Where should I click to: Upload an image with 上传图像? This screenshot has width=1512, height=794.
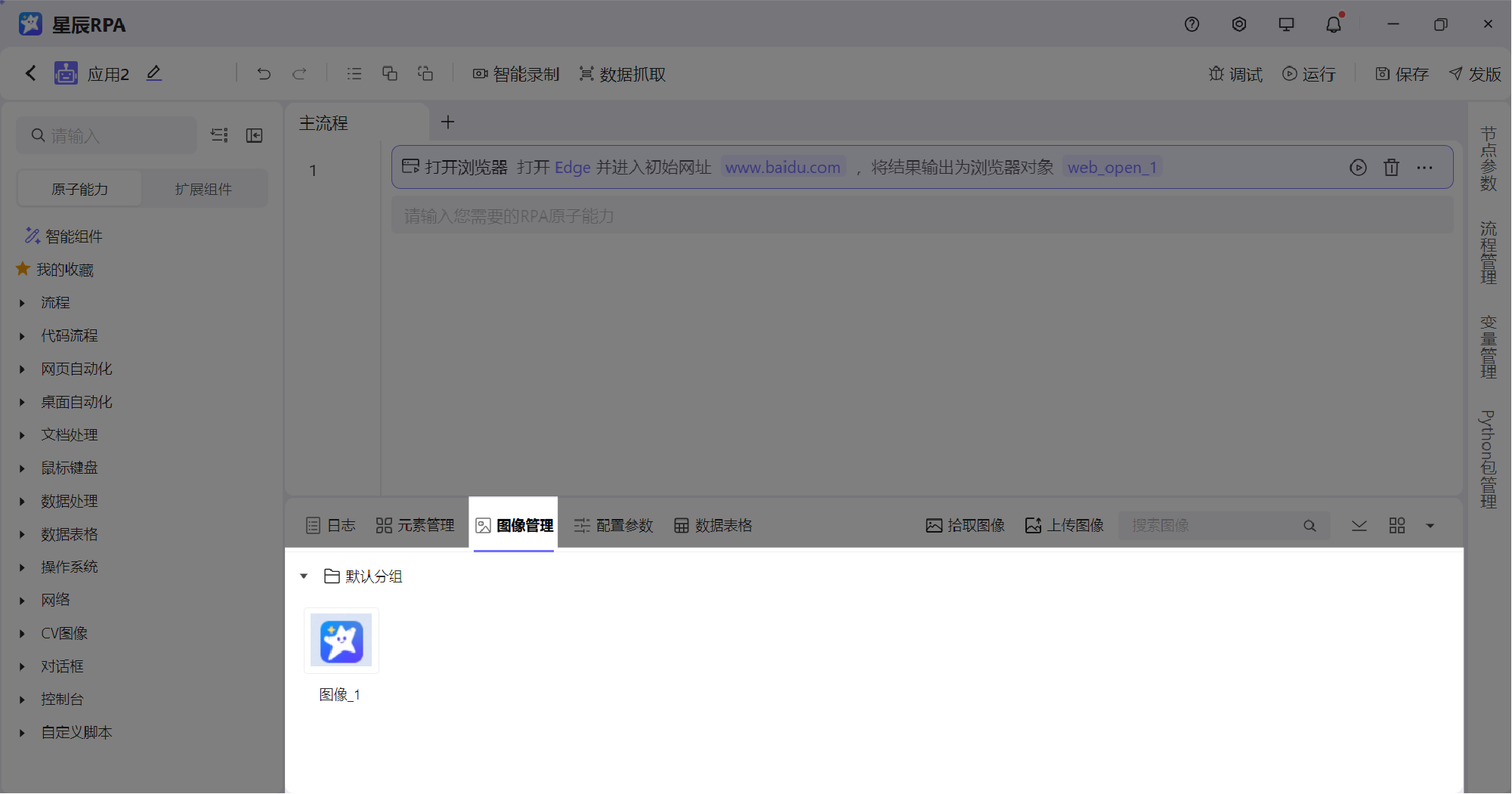(x=1064, y=525)
